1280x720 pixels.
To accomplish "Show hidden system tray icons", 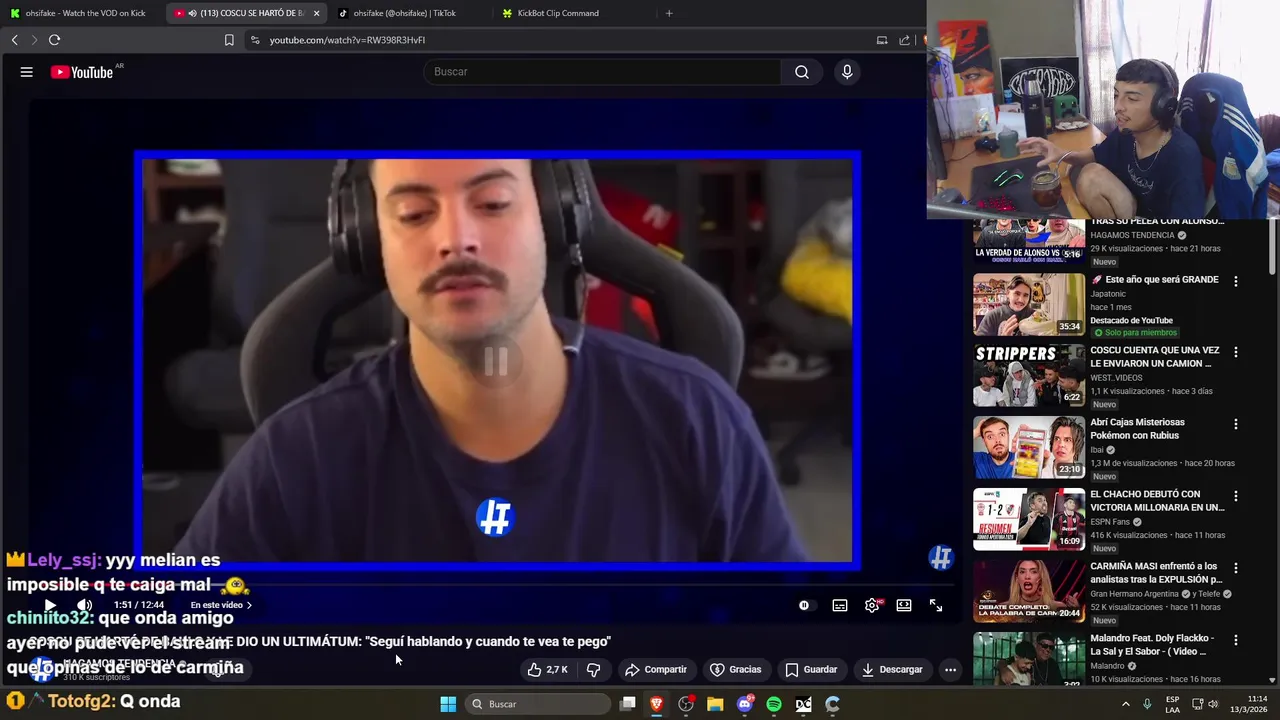I will (x=1125, y=704).
